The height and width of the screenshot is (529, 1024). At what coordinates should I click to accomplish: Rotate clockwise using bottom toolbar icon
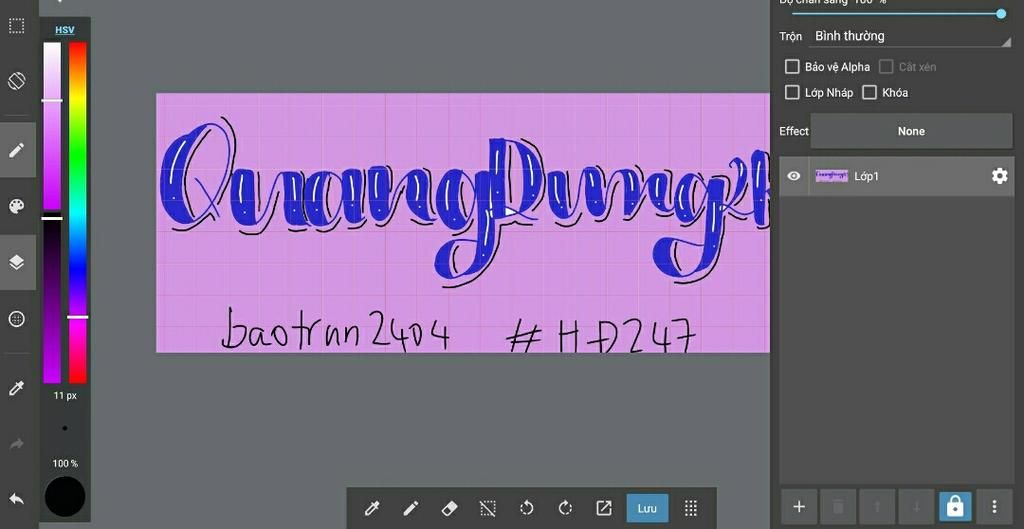(566, 508)
